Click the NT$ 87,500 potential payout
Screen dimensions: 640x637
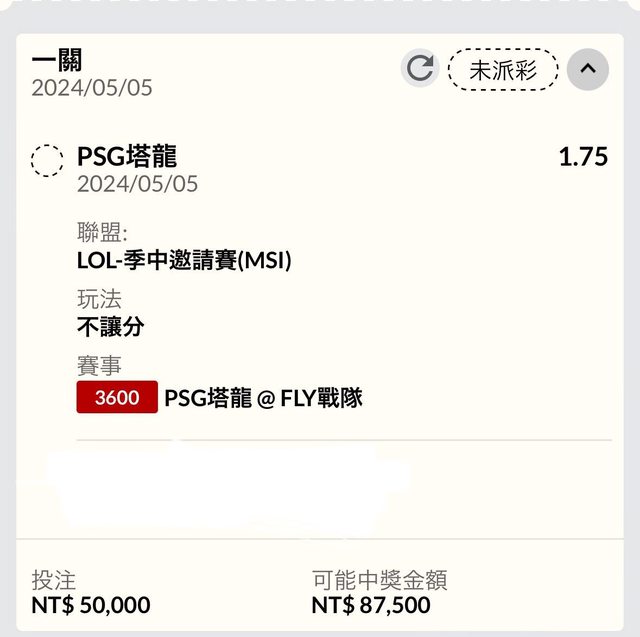(371, 605)
